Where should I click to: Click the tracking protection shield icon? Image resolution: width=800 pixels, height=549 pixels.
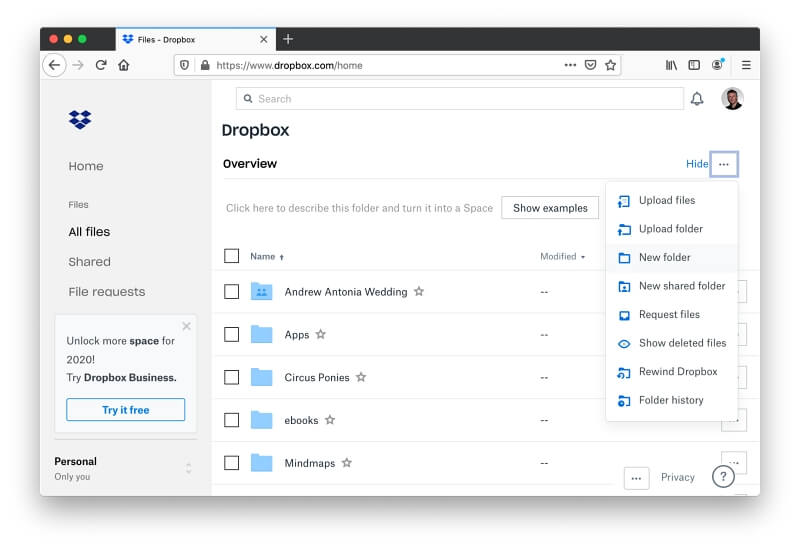tap(185, 65)
